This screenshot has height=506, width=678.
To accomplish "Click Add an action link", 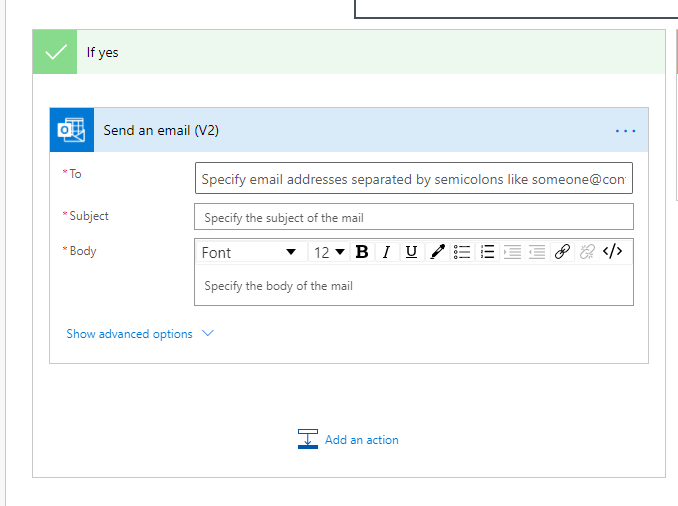I will (x=361, y=440).
